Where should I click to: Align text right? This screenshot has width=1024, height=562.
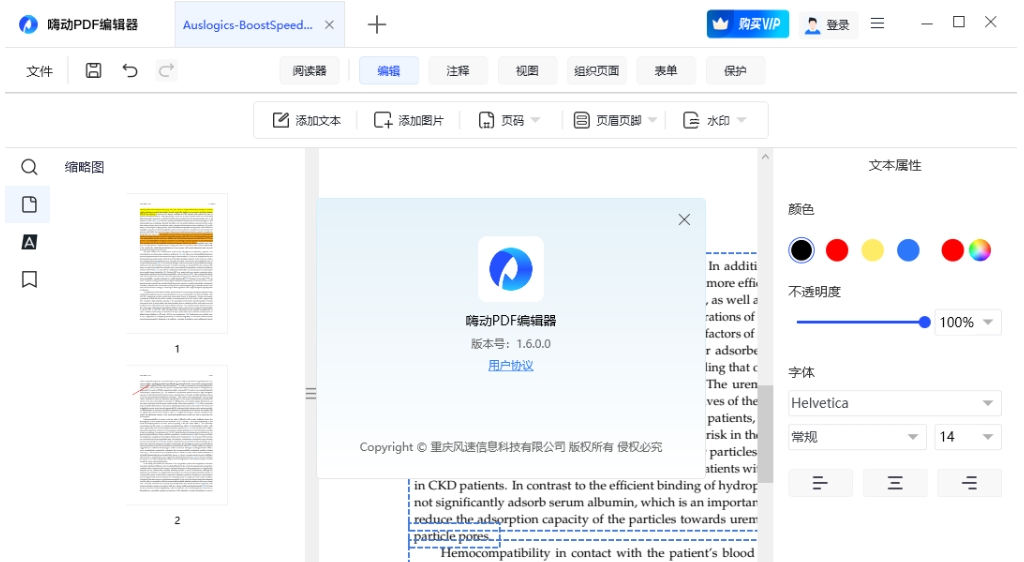point(969,483)
